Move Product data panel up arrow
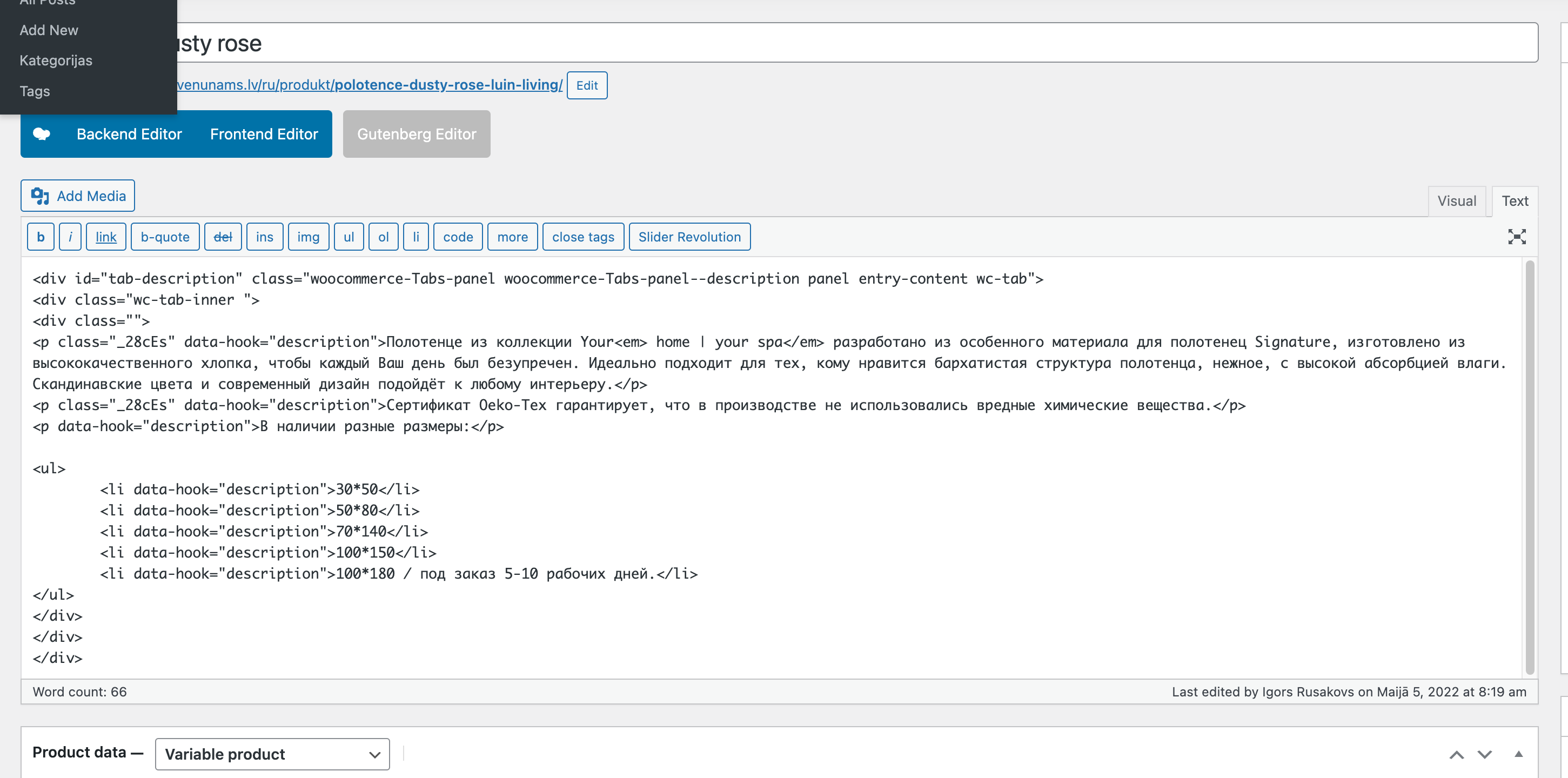1568x778 pixels. tap(1456, 755)
